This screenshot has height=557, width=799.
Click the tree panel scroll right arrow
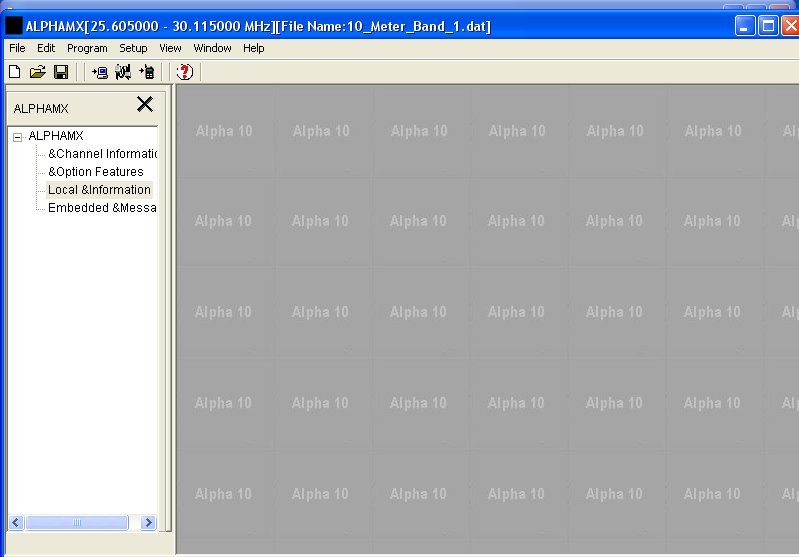pyautogui.click(x=148, y=523)
